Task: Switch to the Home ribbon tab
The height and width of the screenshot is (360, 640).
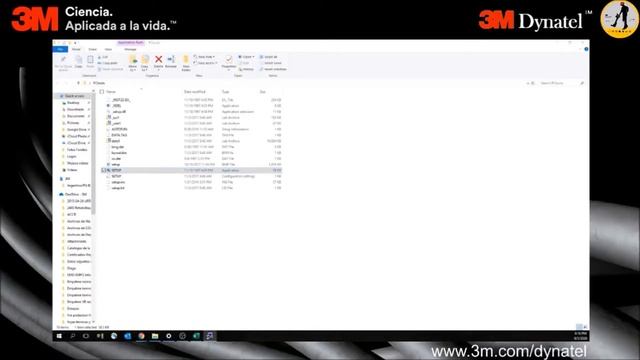Action: (x=76, y=49)
